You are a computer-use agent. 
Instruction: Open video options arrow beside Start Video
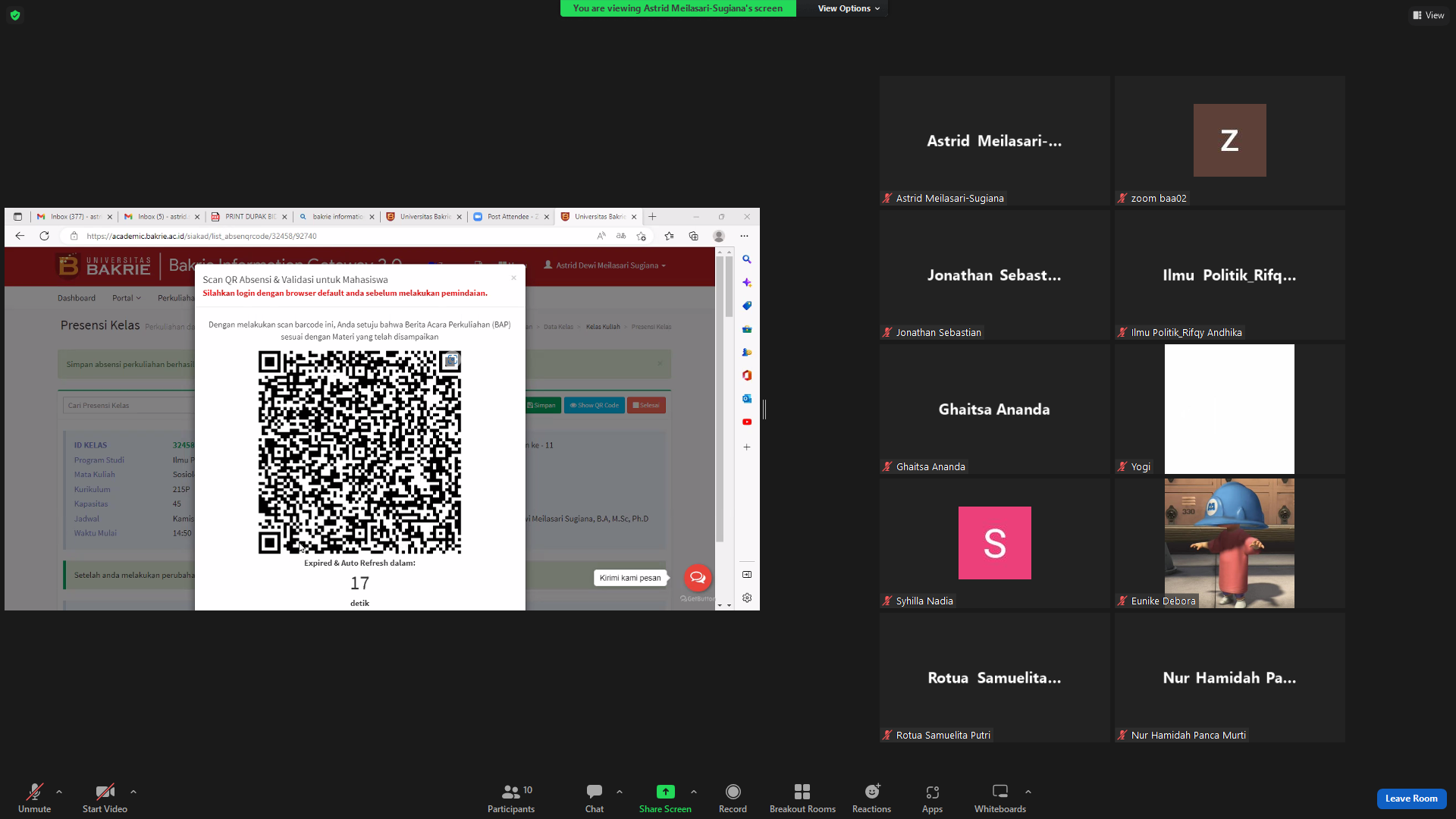point(133,792)
